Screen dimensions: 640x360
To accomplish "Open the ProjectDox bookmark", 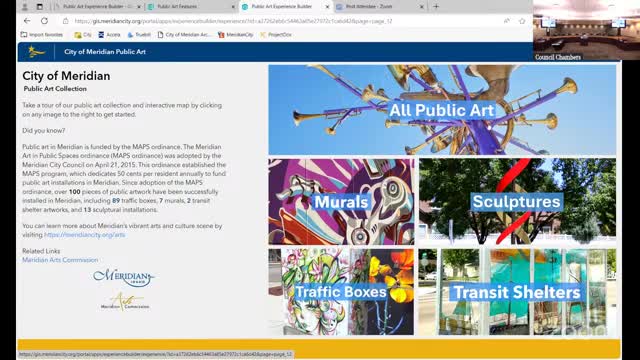I will [276, 35].
